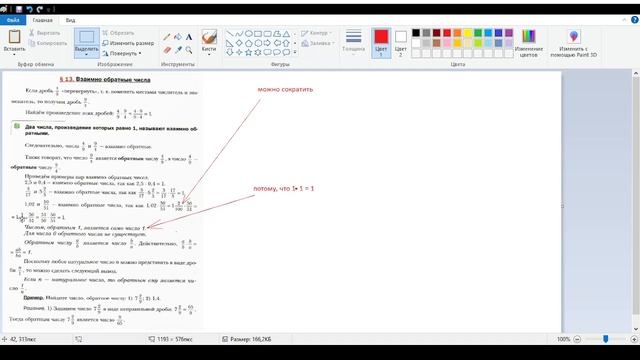Choose the Cloud callout shape

pos(286,52)
